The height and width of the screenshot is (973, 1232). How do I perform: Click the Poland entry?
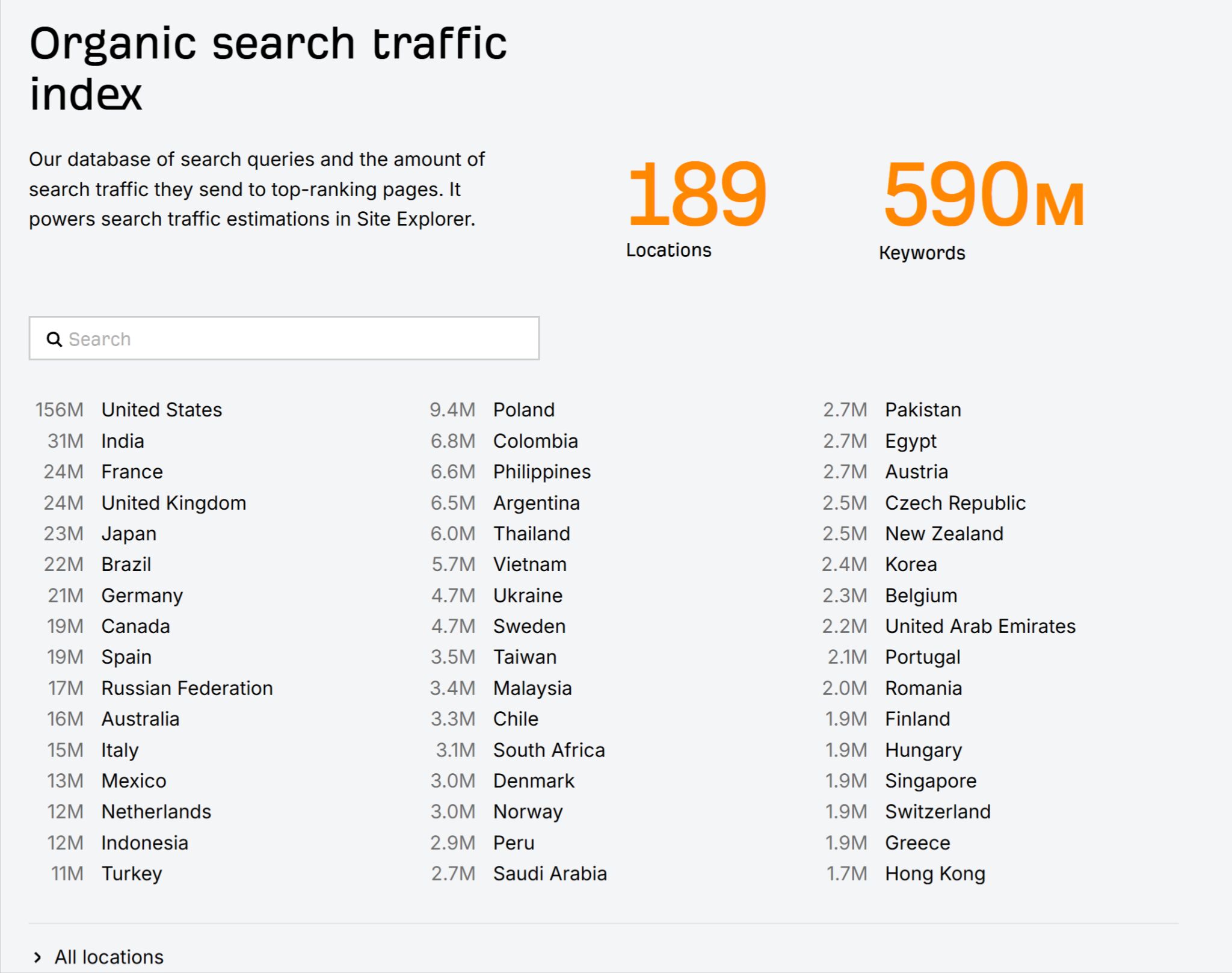[523, 410]
